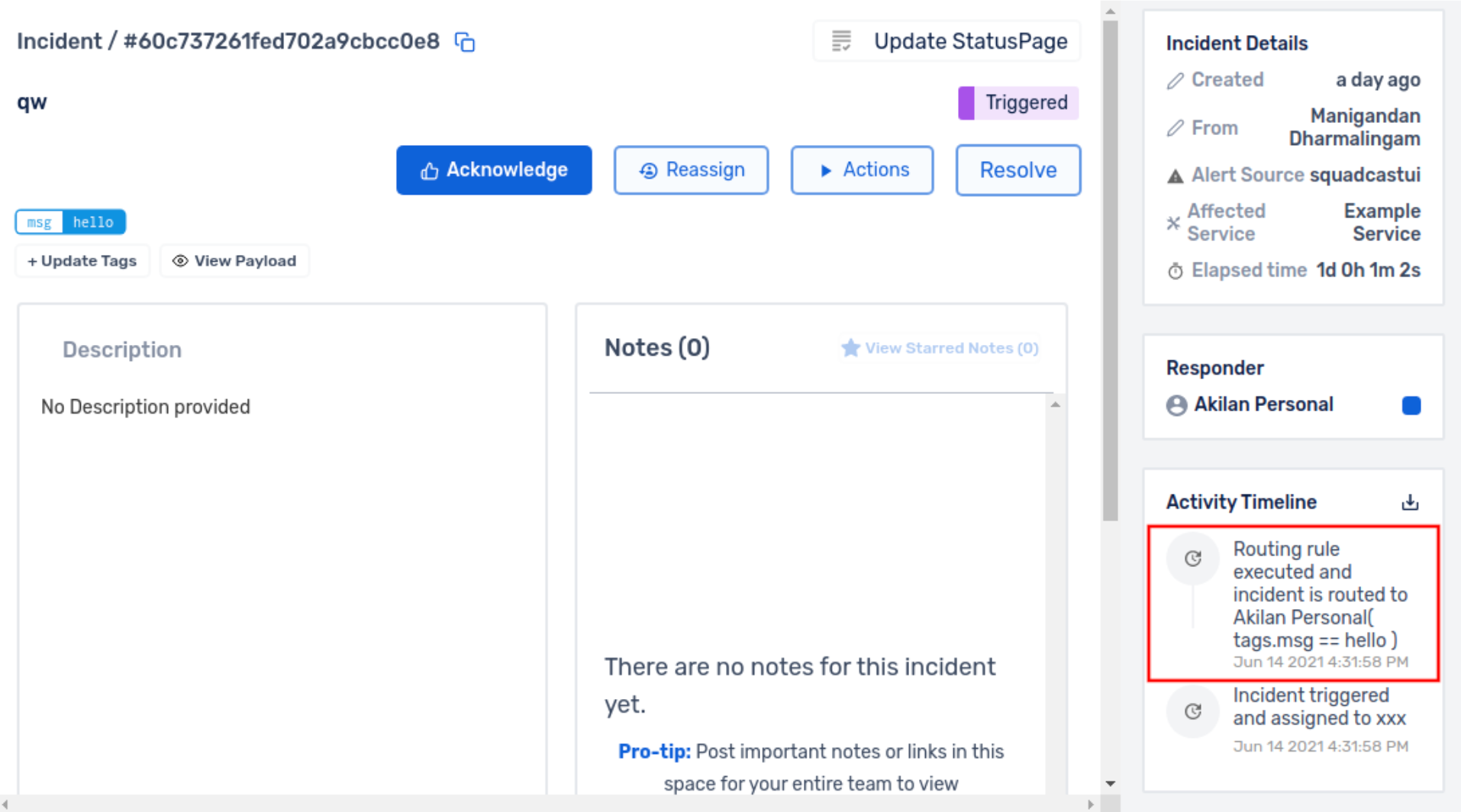Acknowledge the incident

[x=493, y=170]
